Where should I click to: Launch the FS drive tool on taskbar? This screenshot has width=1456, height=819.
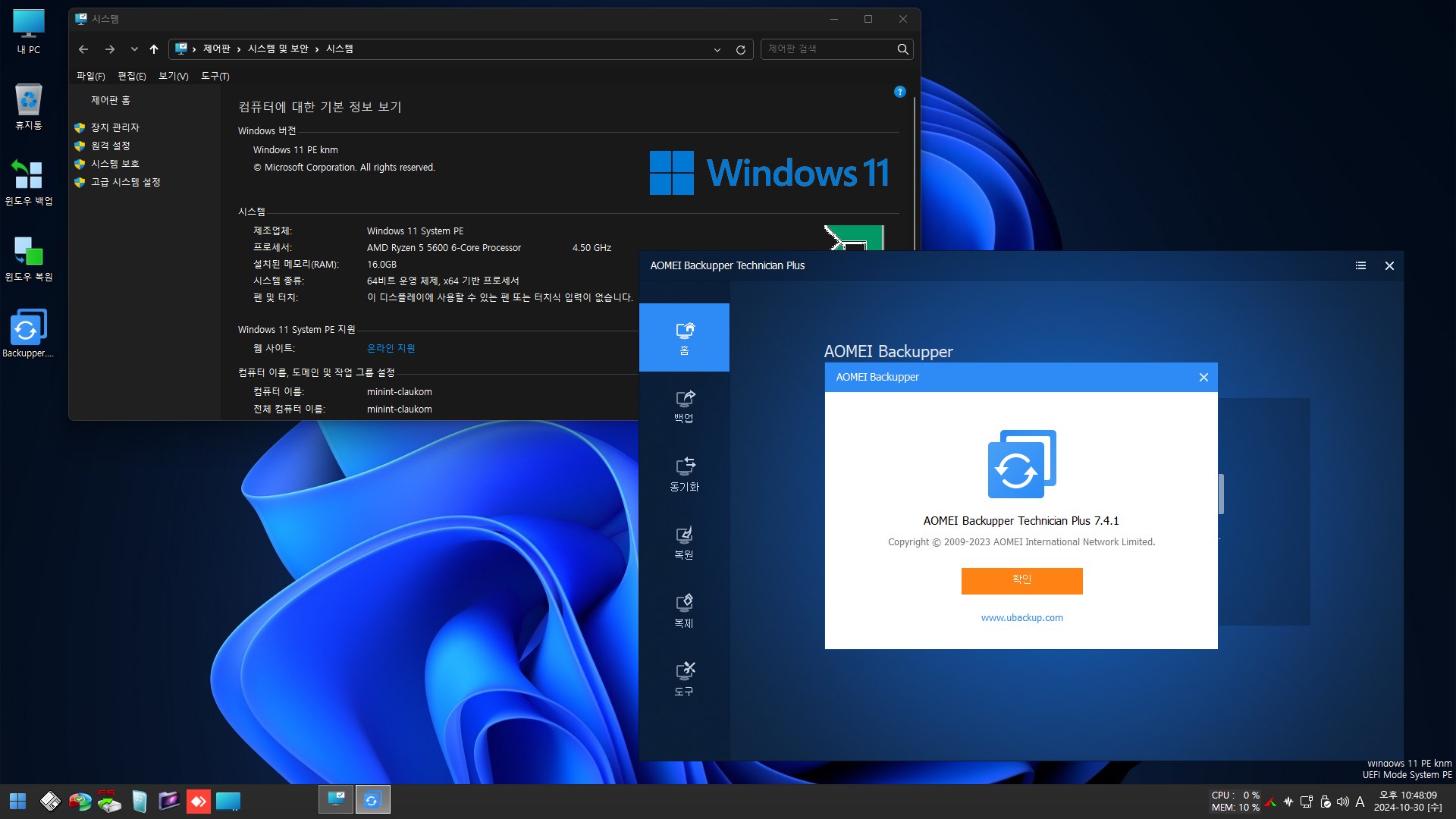109,801
